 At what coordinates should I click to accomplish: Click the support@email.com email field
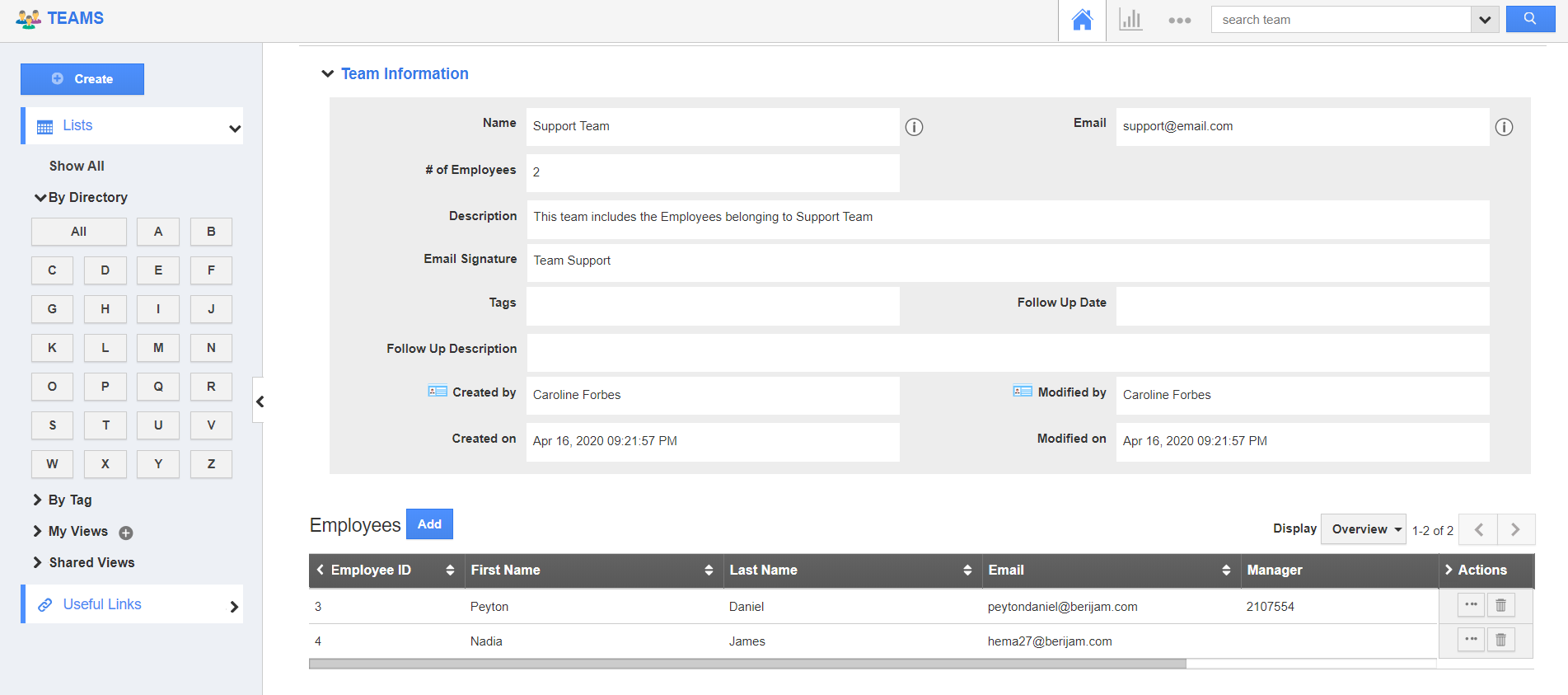[1303, 126]
